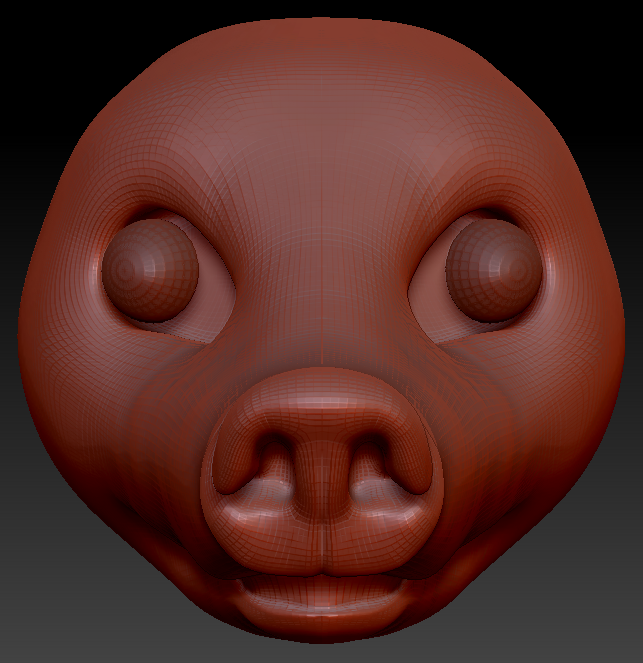Click the left eyeball on the model

pos(150,270)
